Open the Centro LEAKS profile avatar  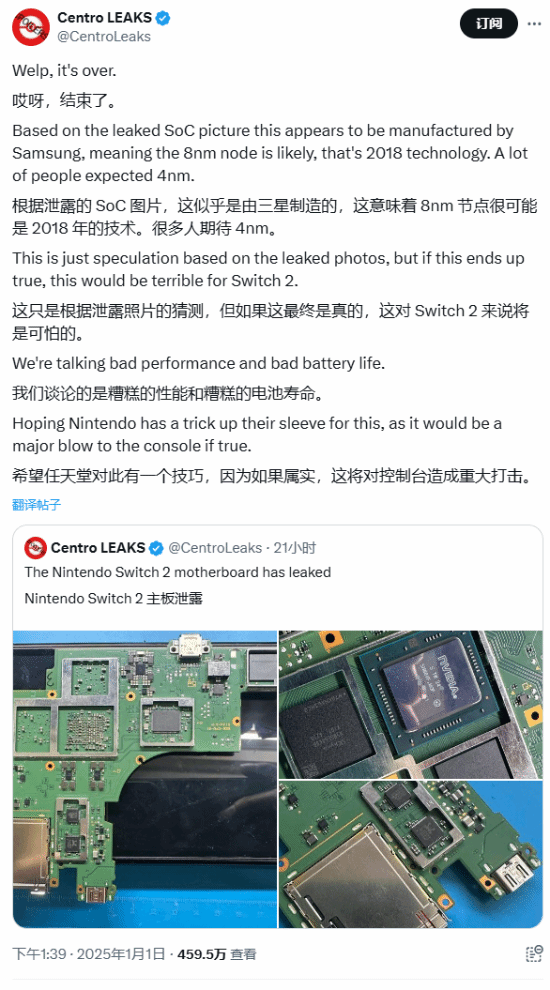point(31,27)
